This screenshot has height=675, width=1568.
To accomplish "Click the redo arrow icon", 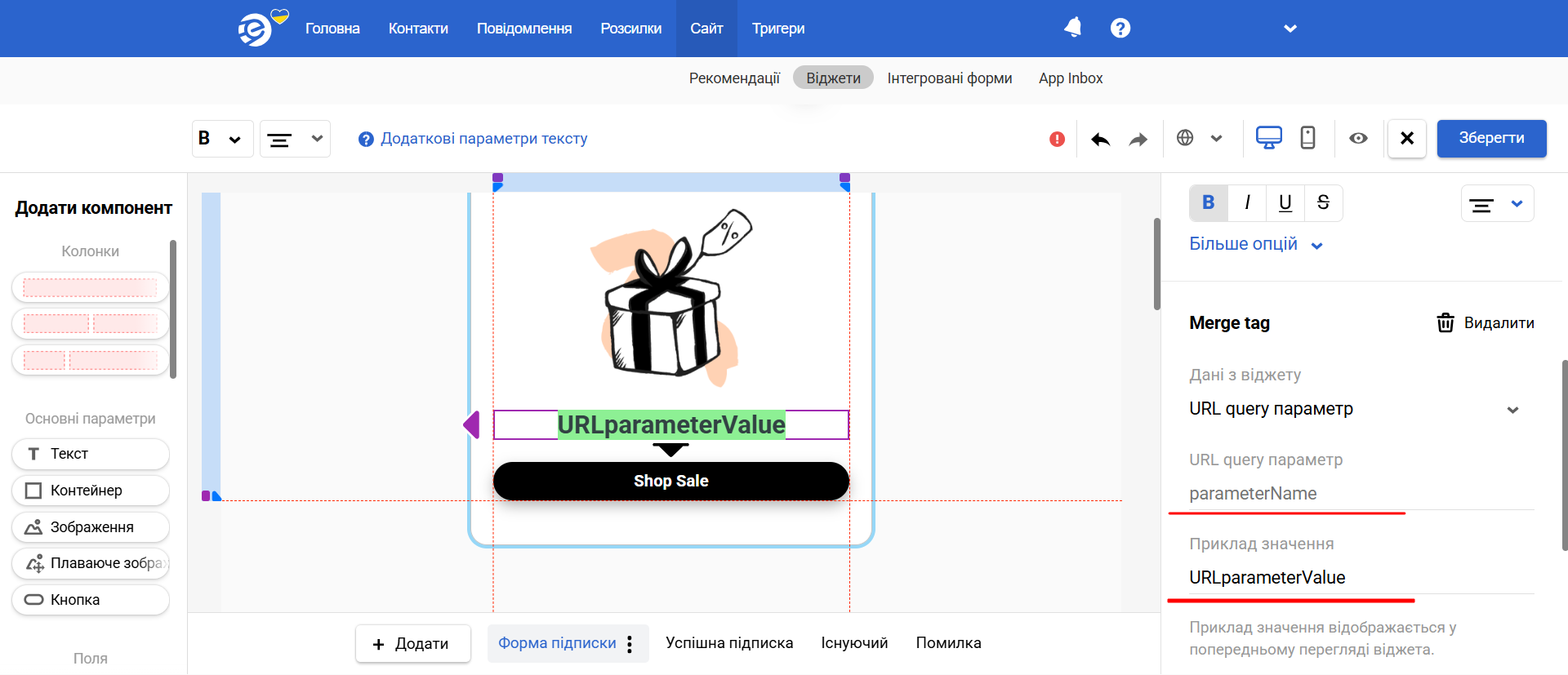I will click(x=1138, y=139).
